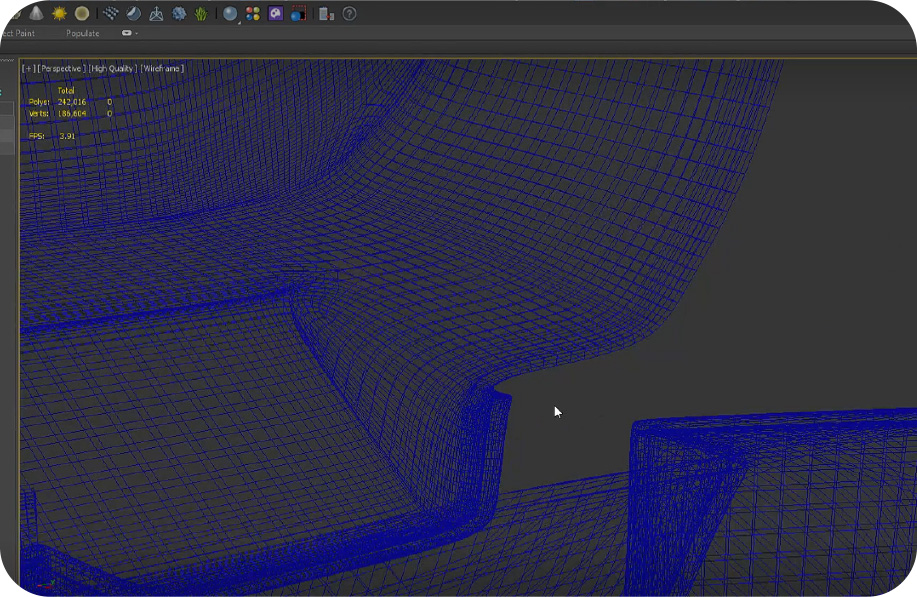This screenshot has height=597, width=917.
Task: Click the clipboard icon near the help button
Action: click(x=326, y=14)
